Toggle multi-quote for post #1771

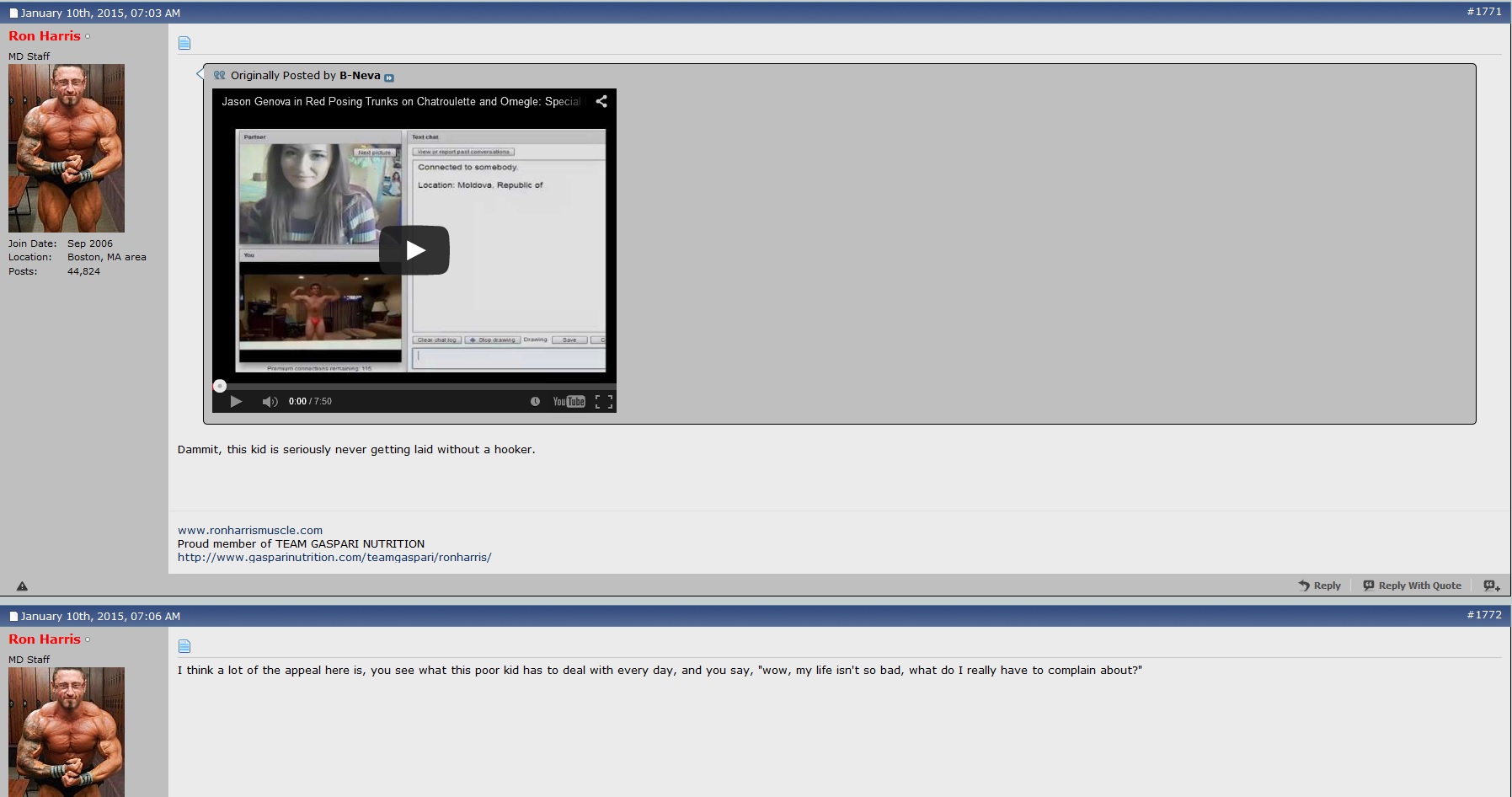[1492, 586]
